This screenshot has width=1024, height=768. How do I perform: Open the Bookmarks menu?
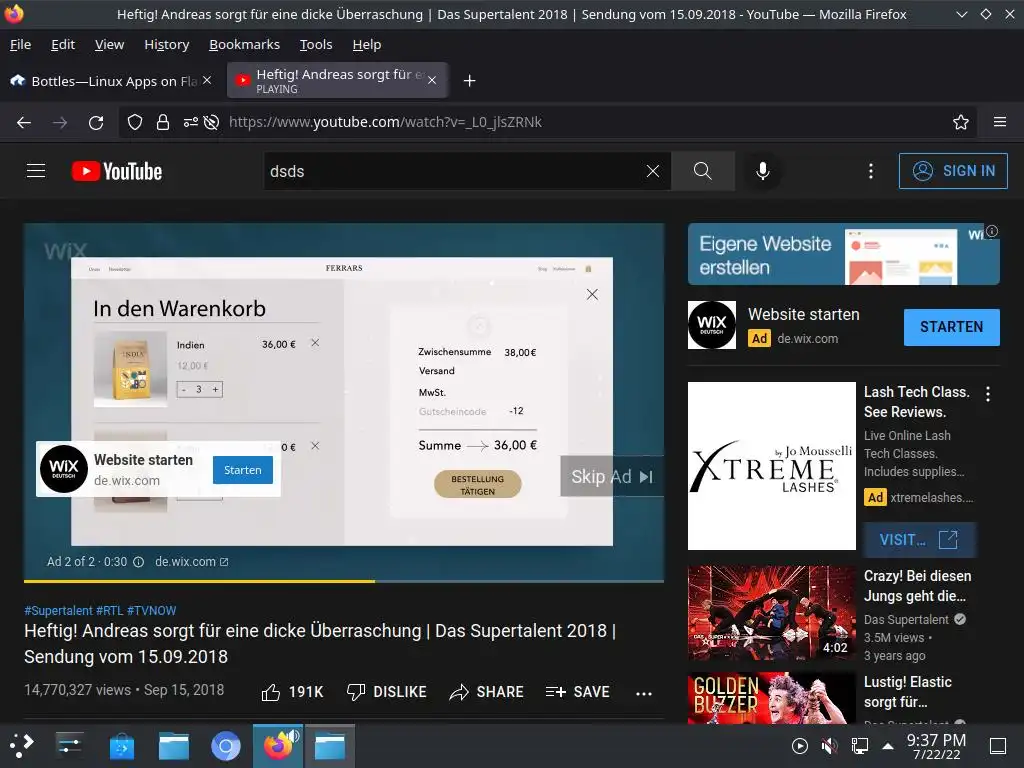[x=244, y=44]
